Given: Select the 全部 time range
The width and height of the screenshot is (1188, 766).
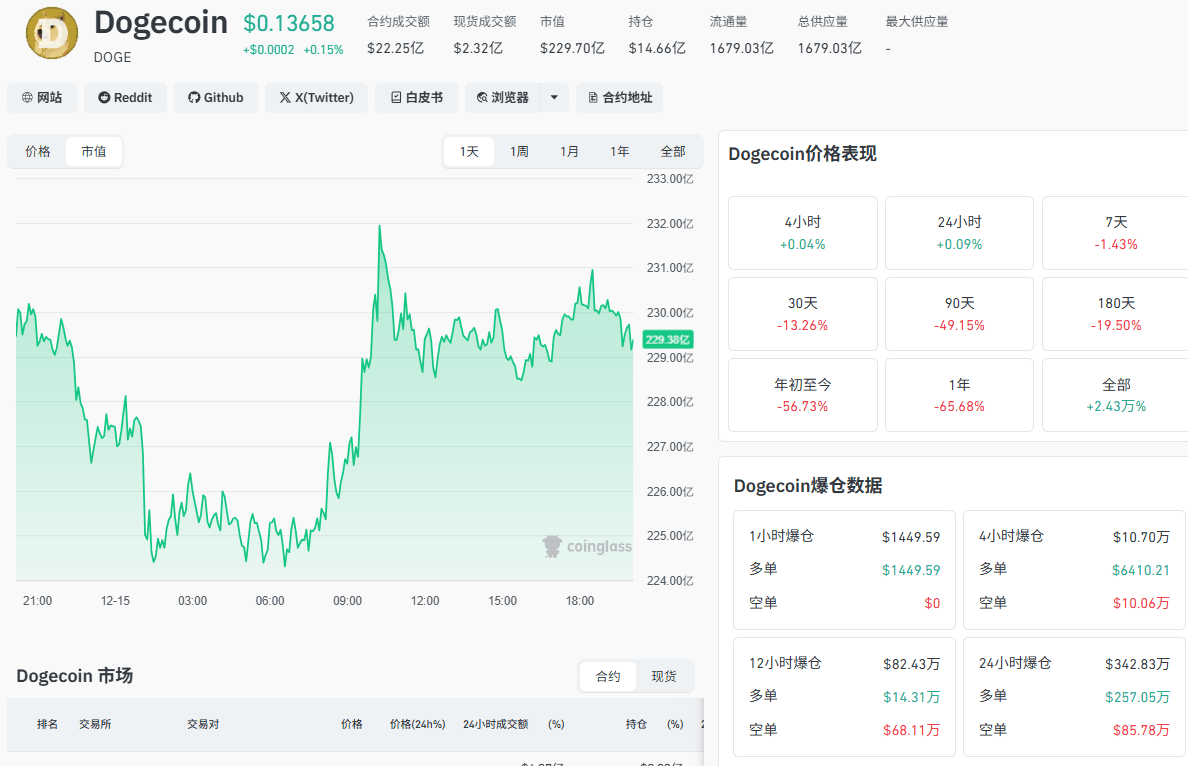Looking at the screenshot, I should pos(673,152).
